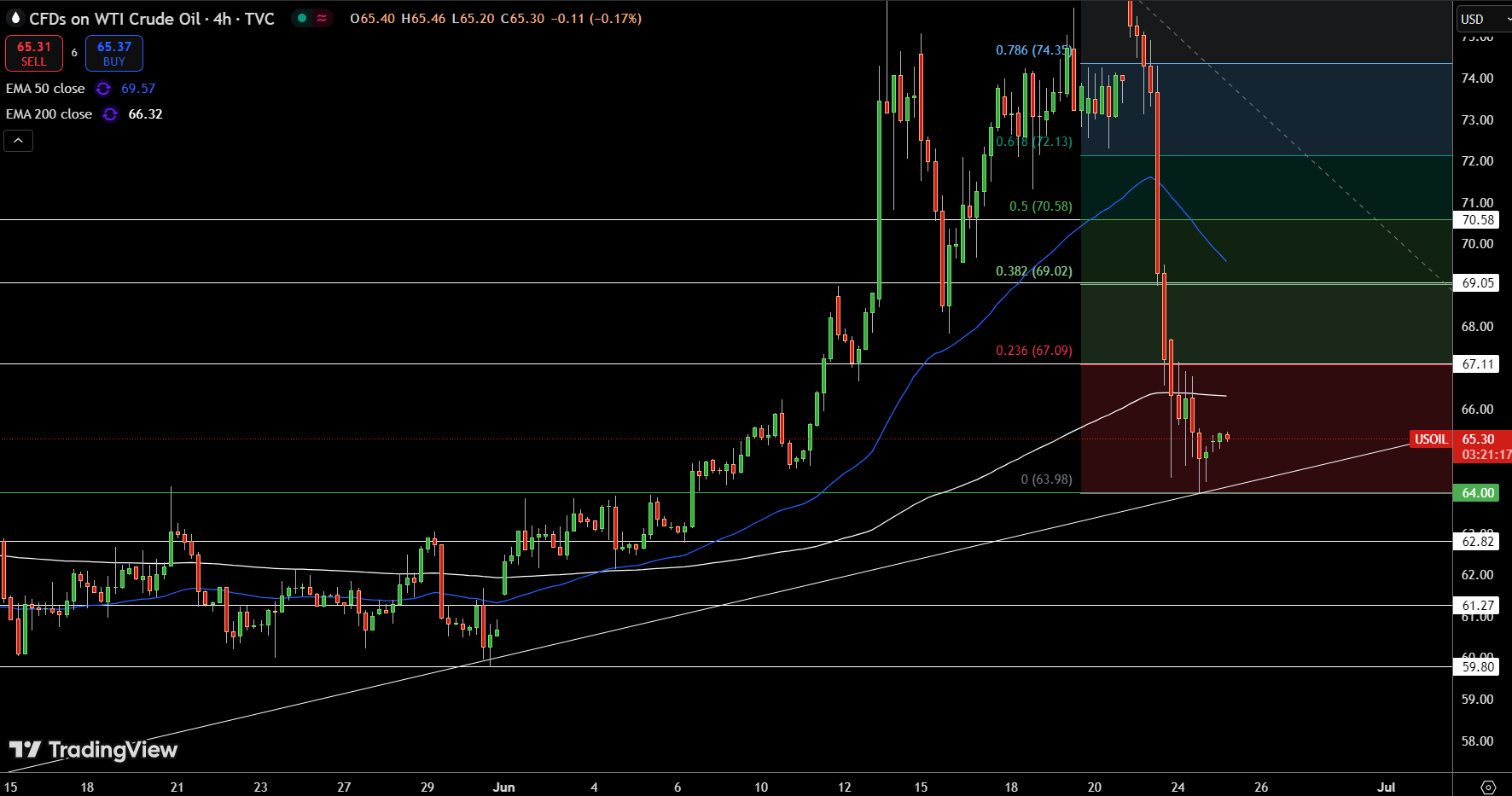
Task: Click the green market open status dot
Action: (302, 18)
